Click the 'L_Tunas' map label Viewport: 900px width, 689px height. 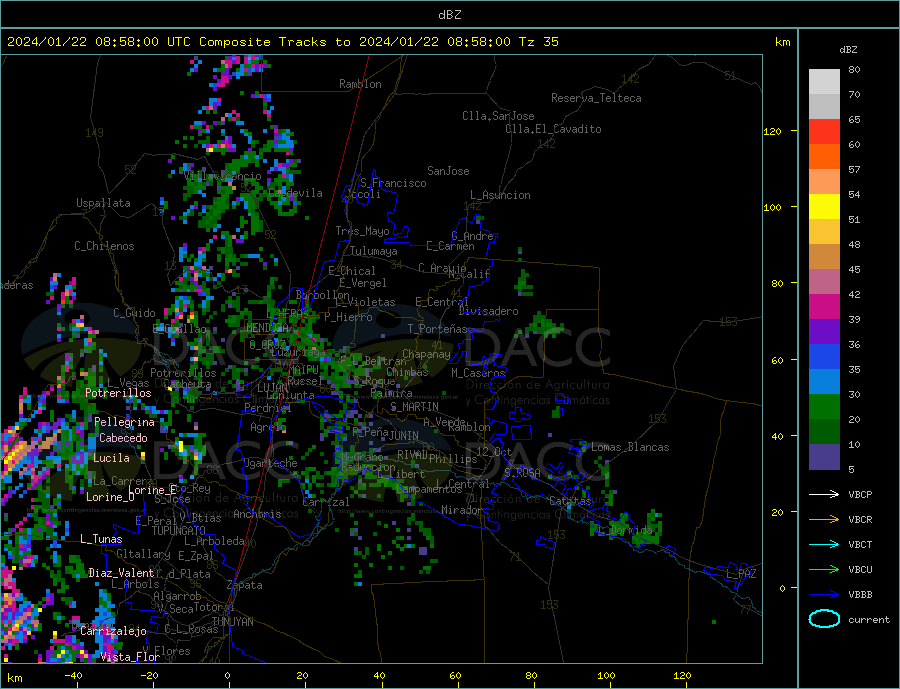(x=101, y=539)
